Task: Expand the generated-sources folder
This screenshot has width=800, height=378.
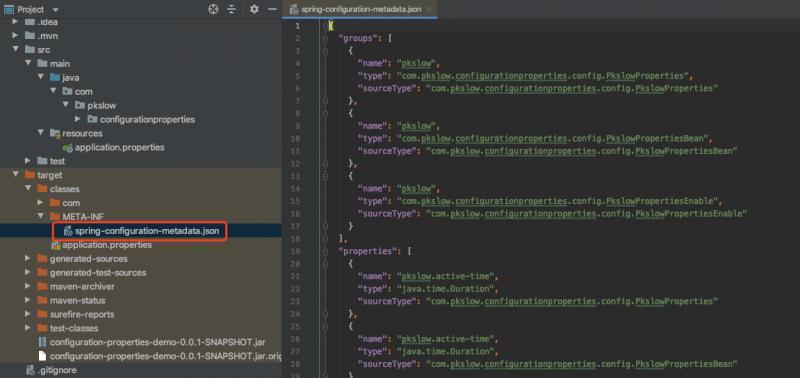Action: click(x=28, y=259)
